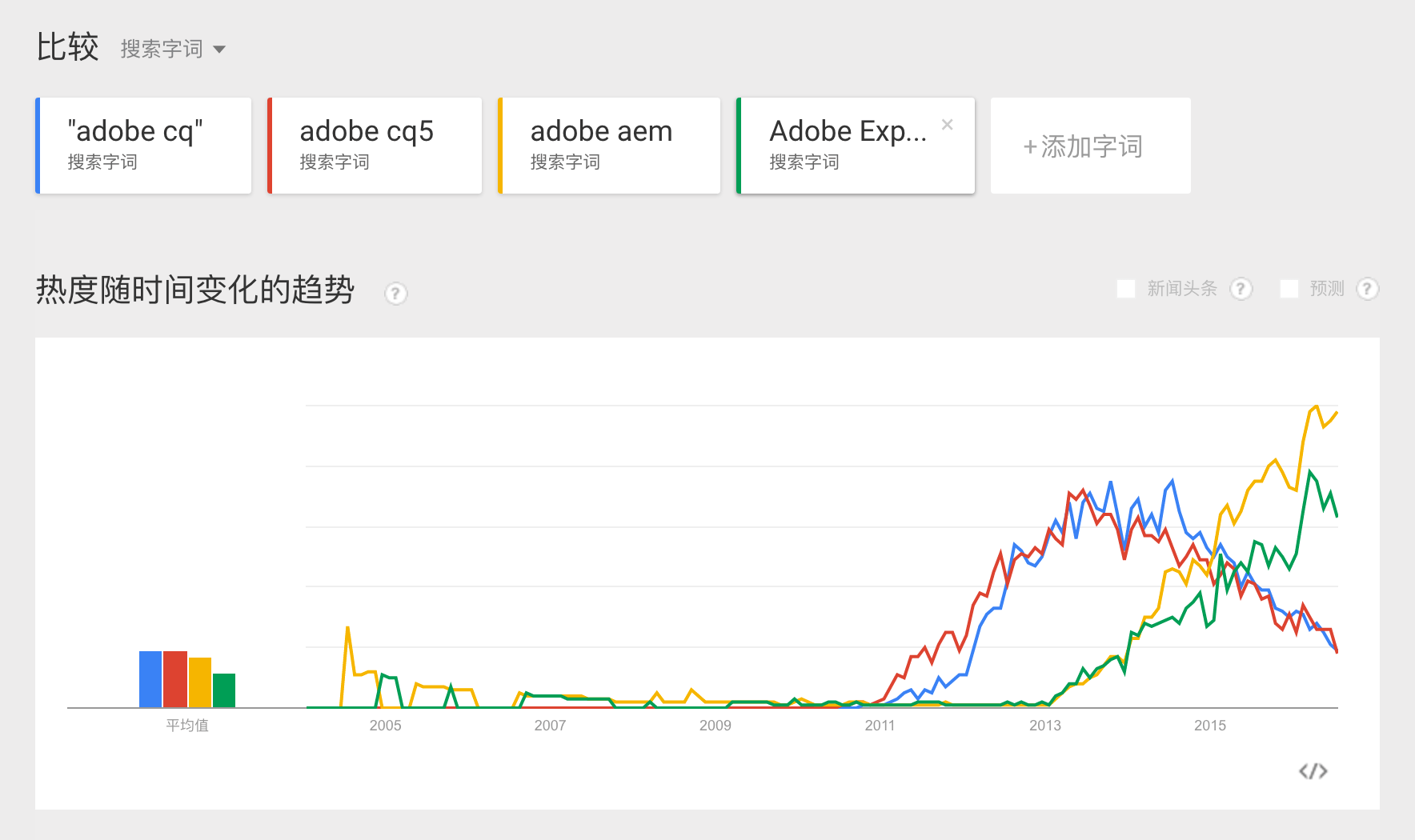This screenshot has height=840, width=1415.
Task: Open help icon beside 热度随时间变化的趋势 heading
Action: (x=395, y=294)
